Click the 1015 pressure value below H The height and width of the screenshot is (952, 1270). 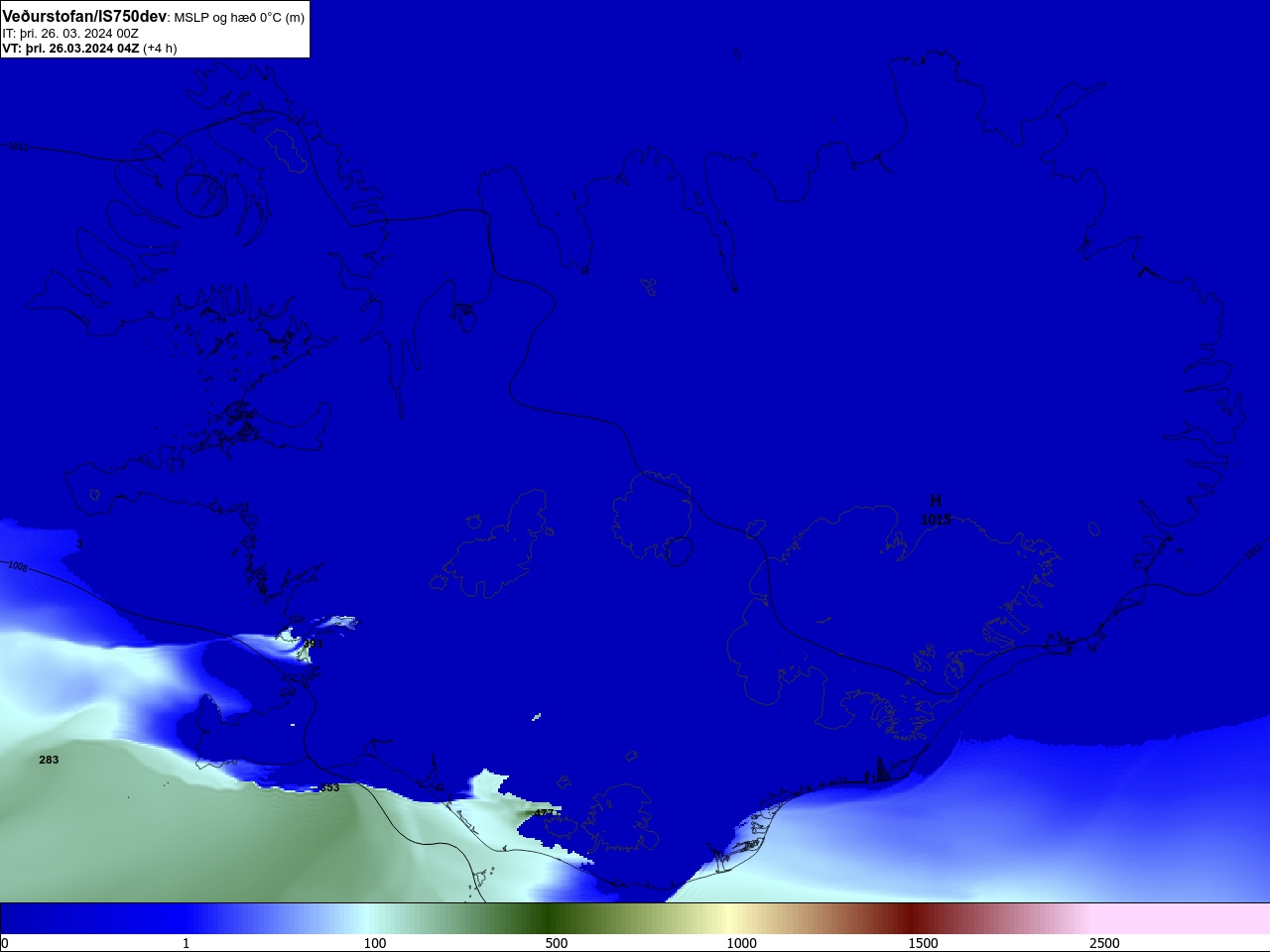tap(936, 520)
